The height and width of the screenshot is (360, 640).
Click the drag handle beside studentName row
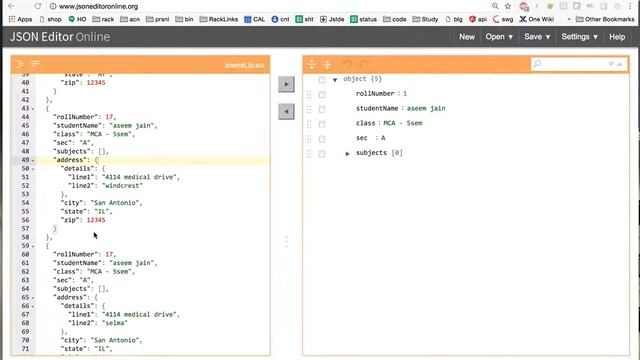coord(309,109)
